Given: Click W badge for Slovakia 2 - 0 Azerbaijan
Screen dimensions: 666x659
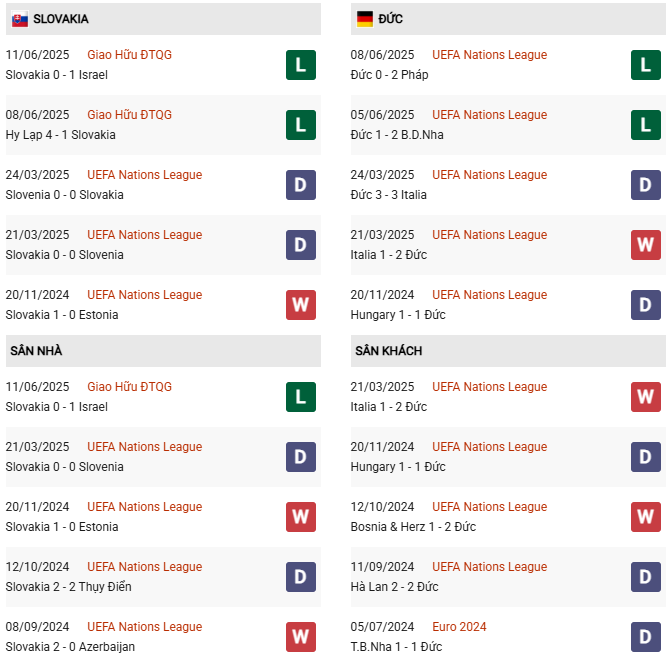Looking at the screenshot, I should pyautogui.click(x=301, y=637).
